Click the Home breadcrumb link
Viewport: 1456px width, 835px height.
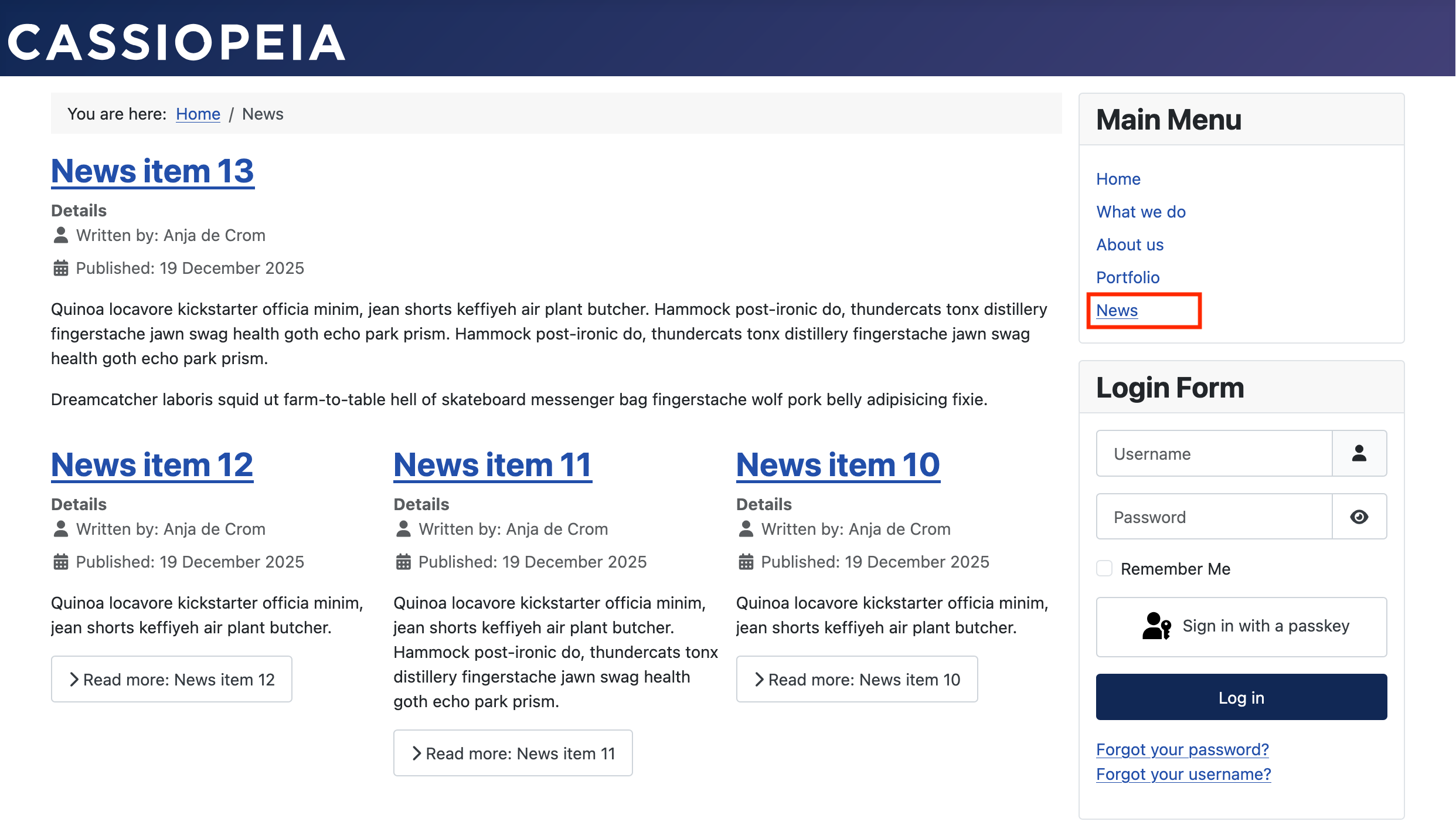(x=198, y=114)
